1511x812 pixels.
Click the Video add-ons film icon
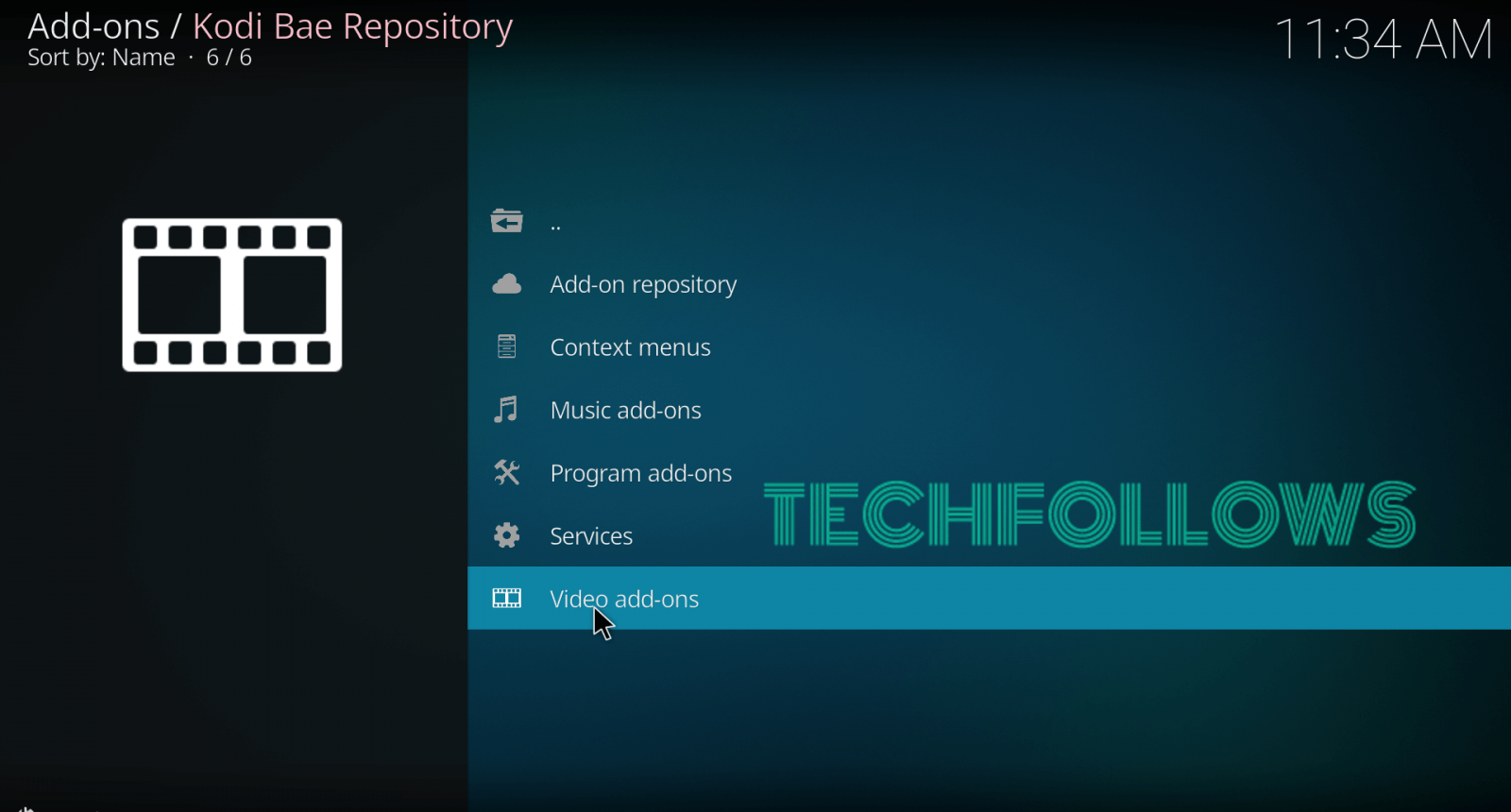point(507,598)
